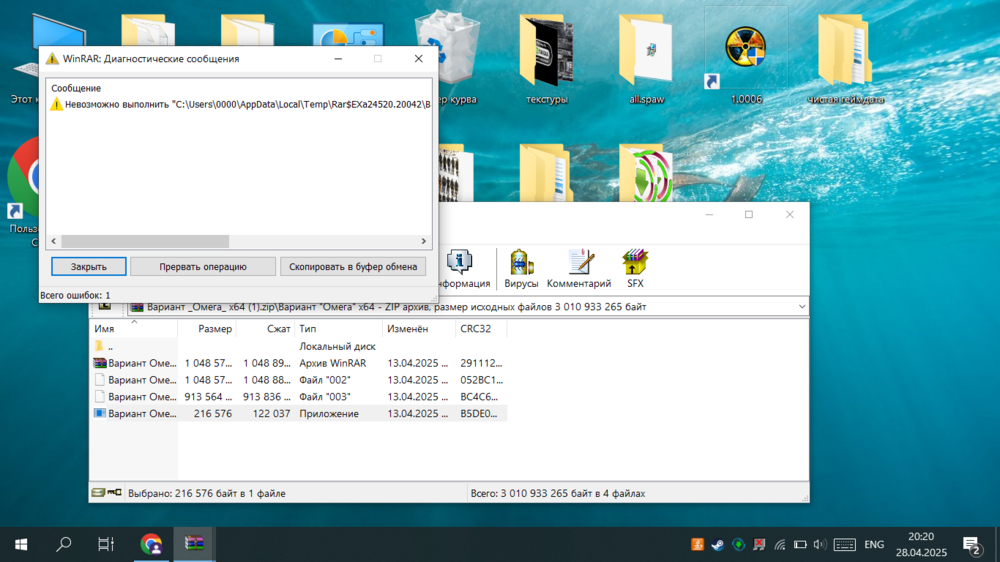Click the Информация archive info icon
Viewport: 1000px width, 562px height.
pos(460,268)
